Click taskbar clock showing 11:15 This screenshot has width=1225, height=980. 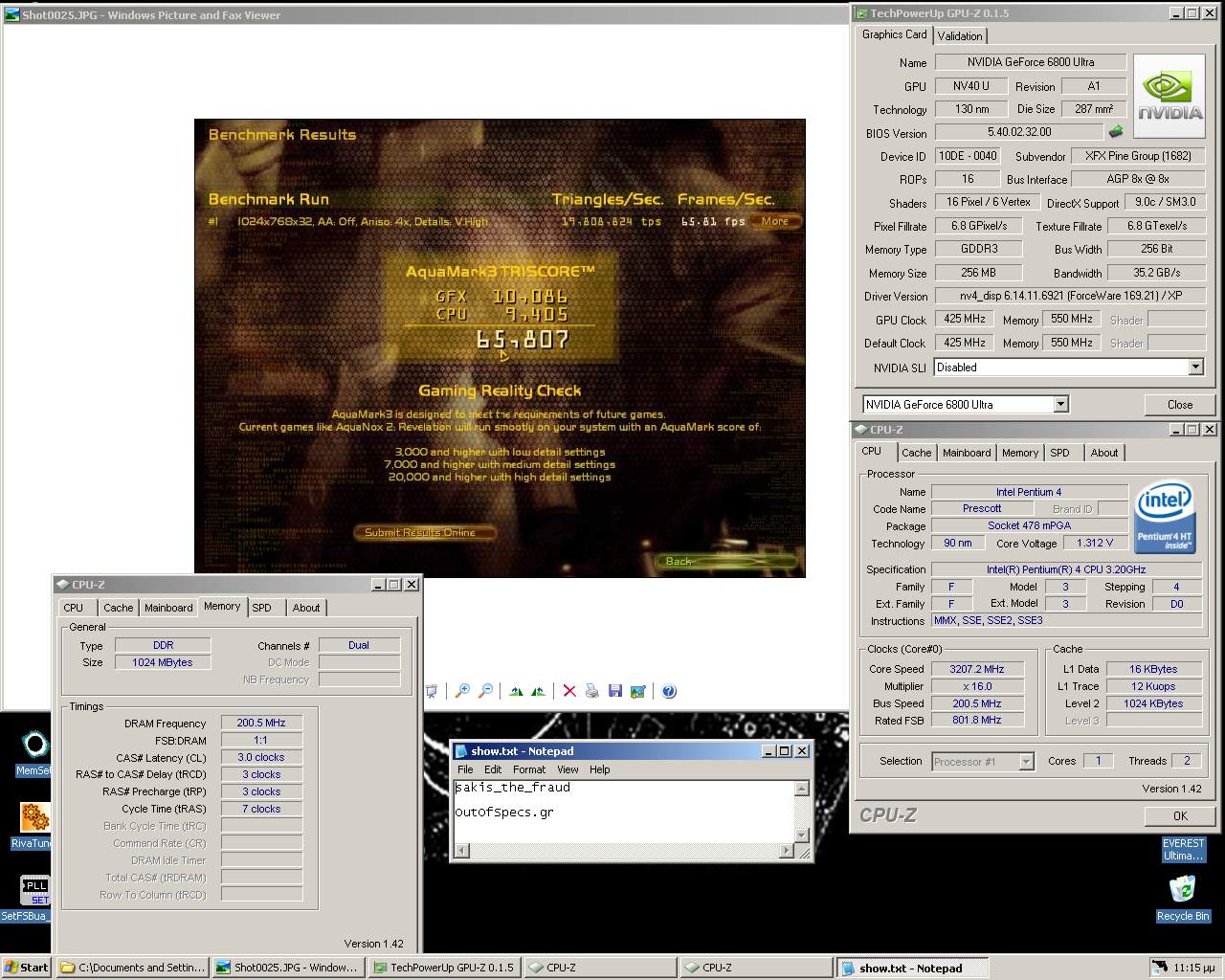point(1193,968)
